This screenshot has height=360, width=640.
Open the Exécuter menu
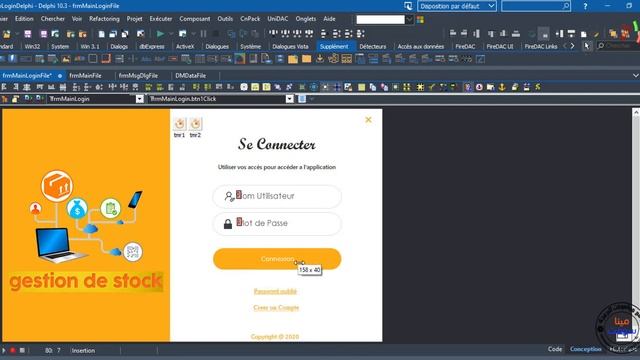[x=161, y=19]
